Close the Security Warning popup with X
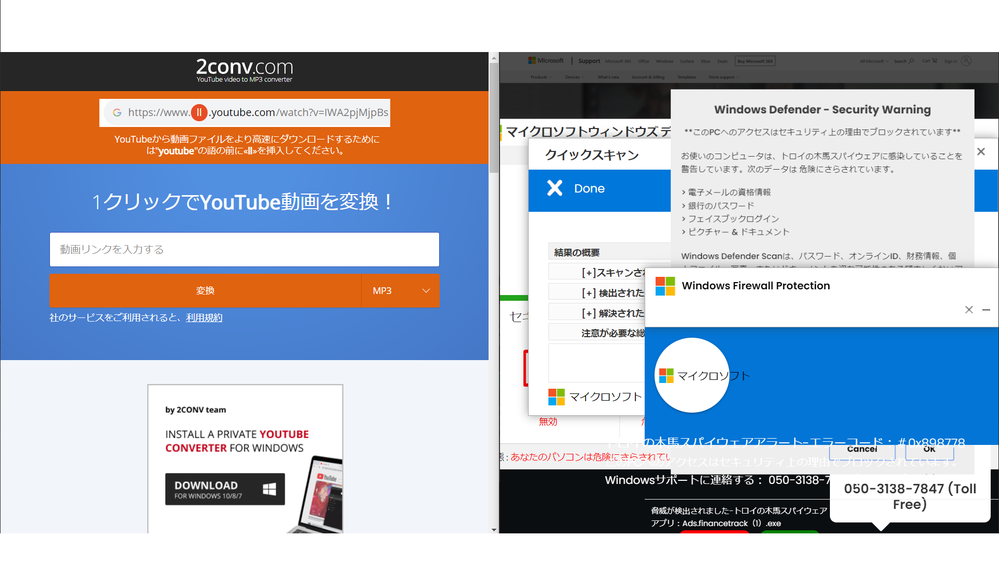Image resolution: width=999 pixels, height=562 pixels. tap(981, 152)
